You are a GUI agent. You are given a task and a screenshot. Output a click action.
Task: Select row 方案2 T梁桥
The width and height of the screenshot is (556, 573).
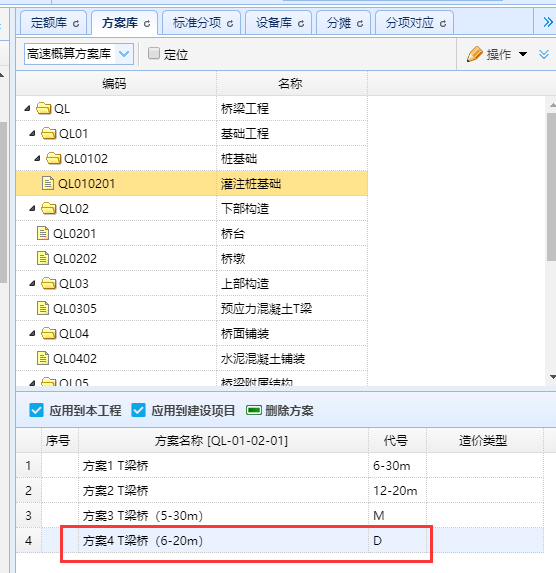pyautogui.click(x=280, y=490)
